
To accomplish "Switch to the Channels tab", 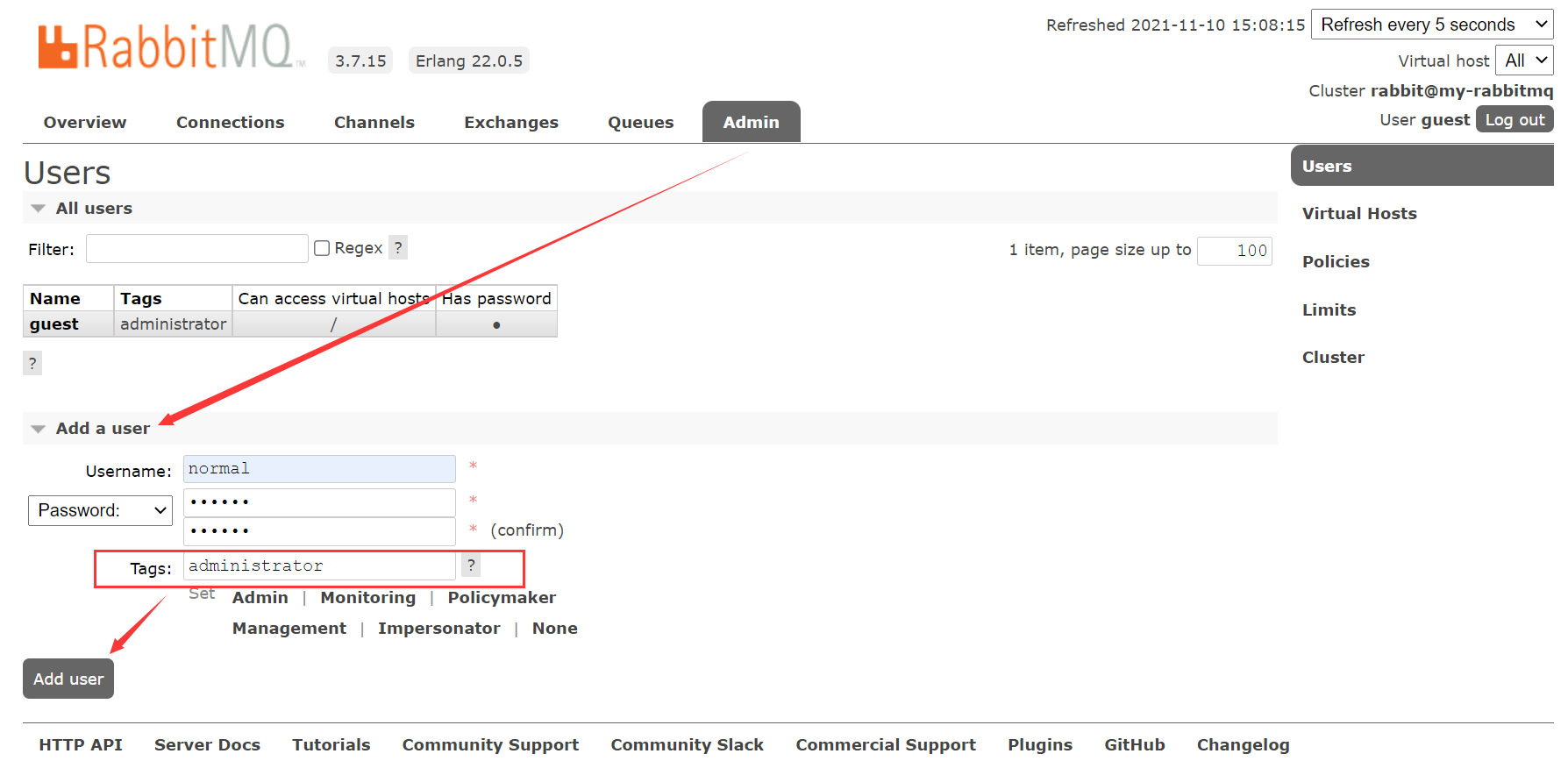I will (374, 122).
